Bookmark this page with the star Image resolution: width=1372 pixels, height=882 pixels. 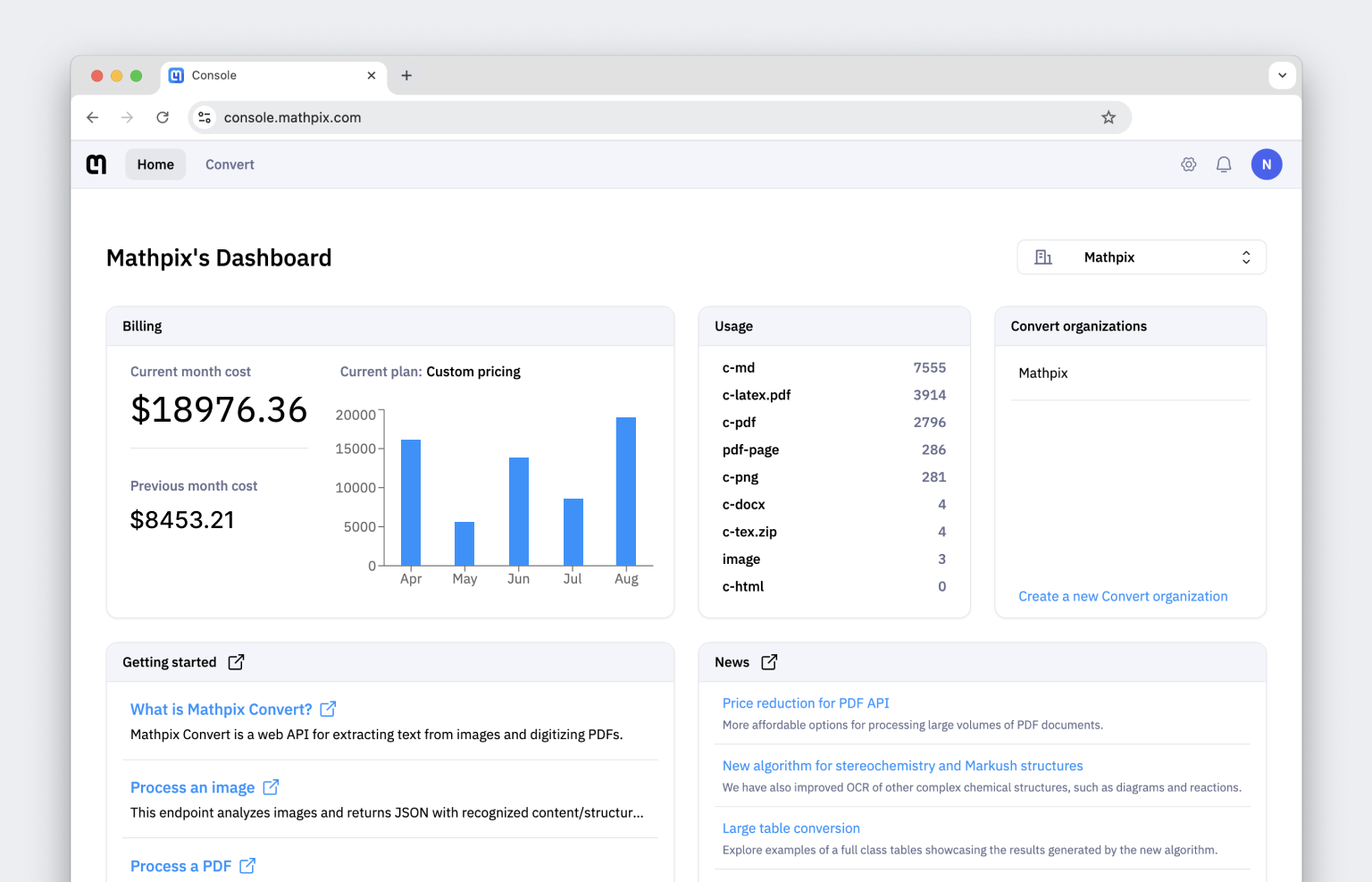[x=1108, y=117]
